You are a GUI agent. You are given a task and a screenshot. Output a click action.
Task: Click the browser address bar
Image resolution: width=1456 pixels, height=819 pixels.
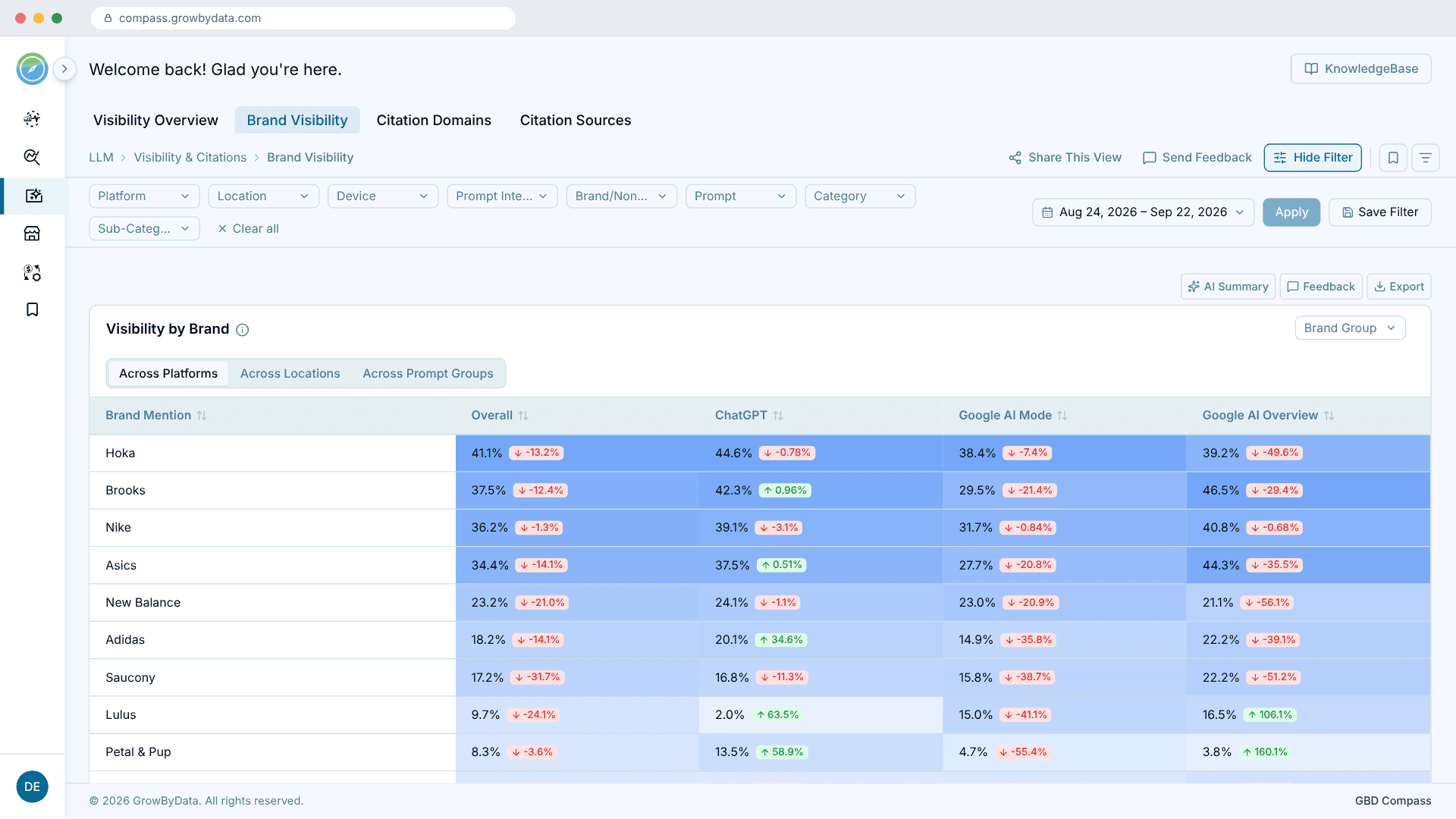point(303,18)
